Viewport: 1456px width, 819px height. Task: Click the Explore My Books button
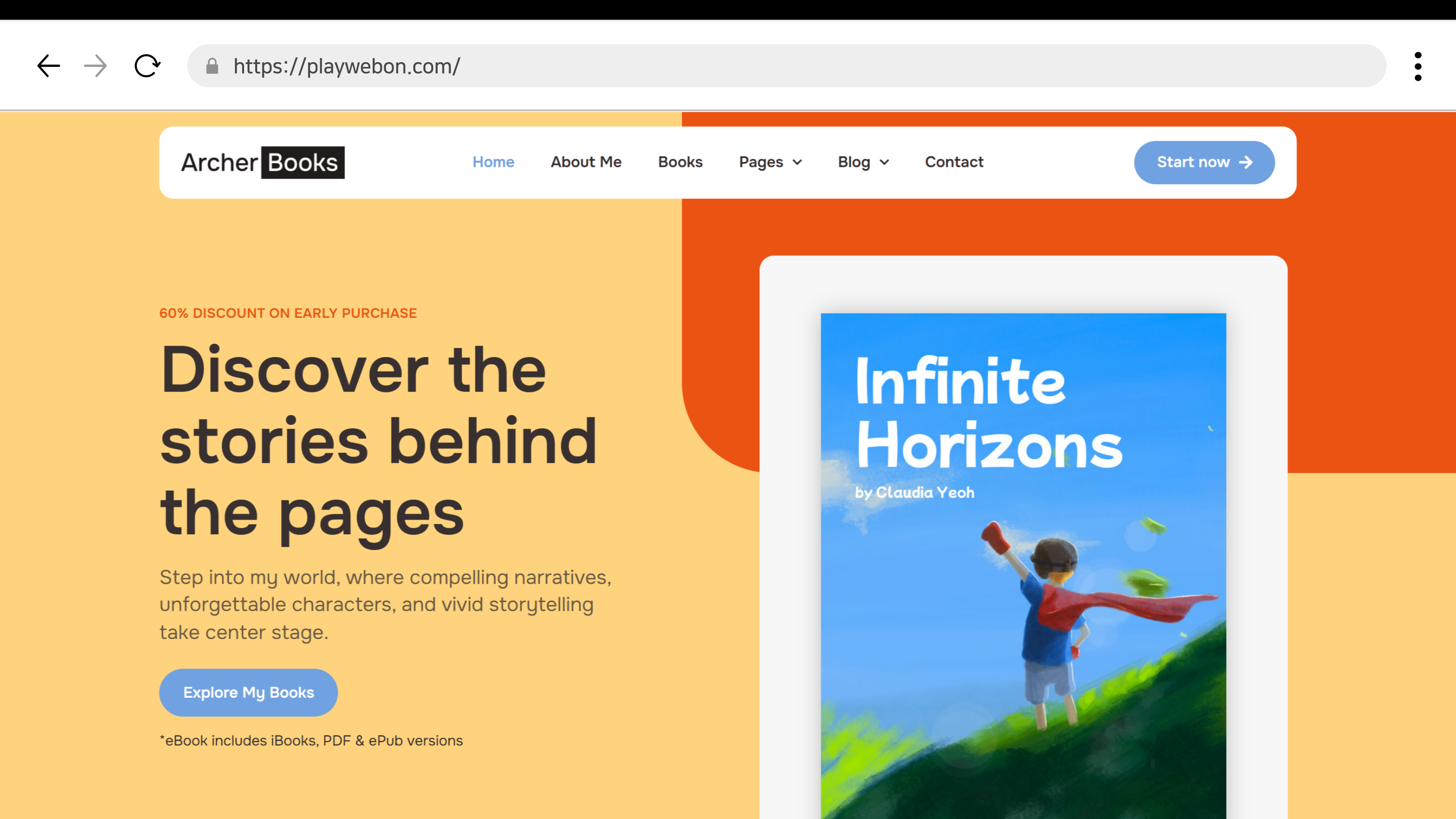point(248,692)
